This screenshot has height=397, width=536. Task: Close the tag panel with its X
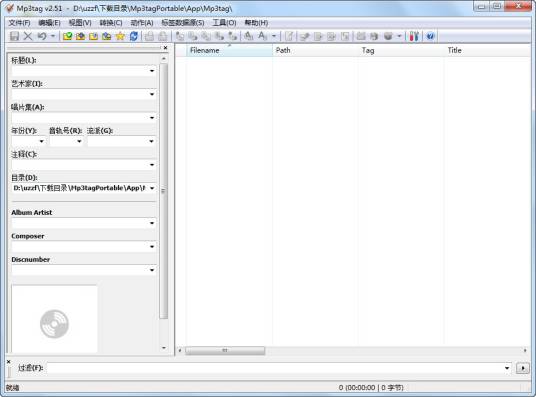tap(165, 48)
